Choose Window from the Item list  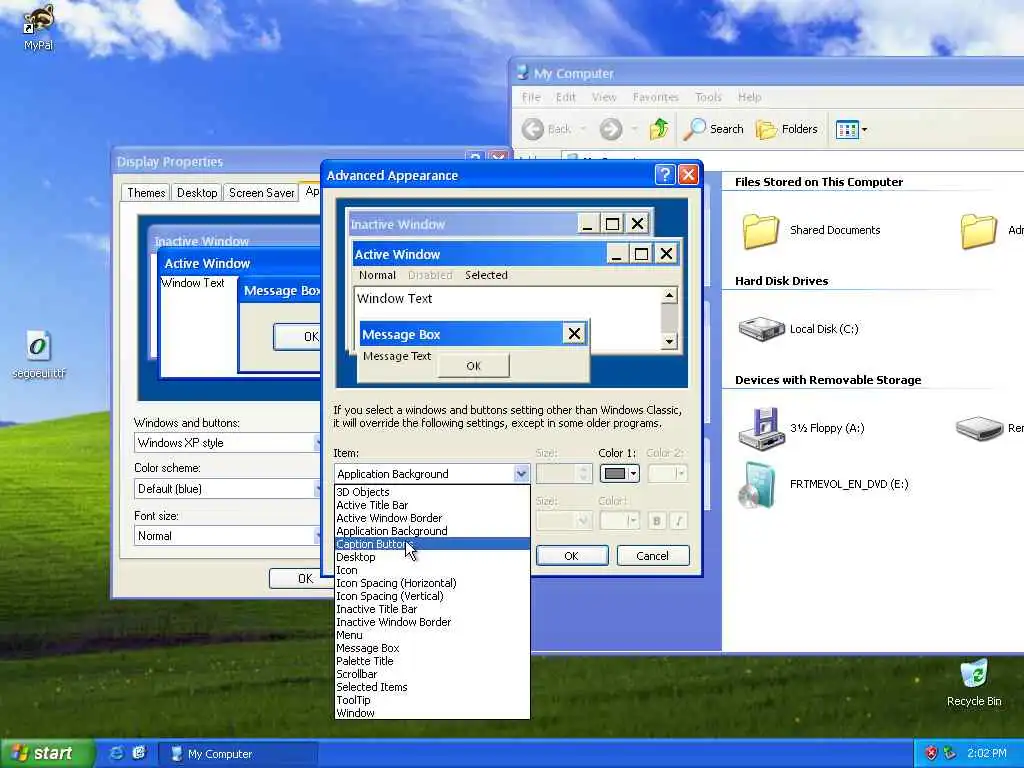432,713
